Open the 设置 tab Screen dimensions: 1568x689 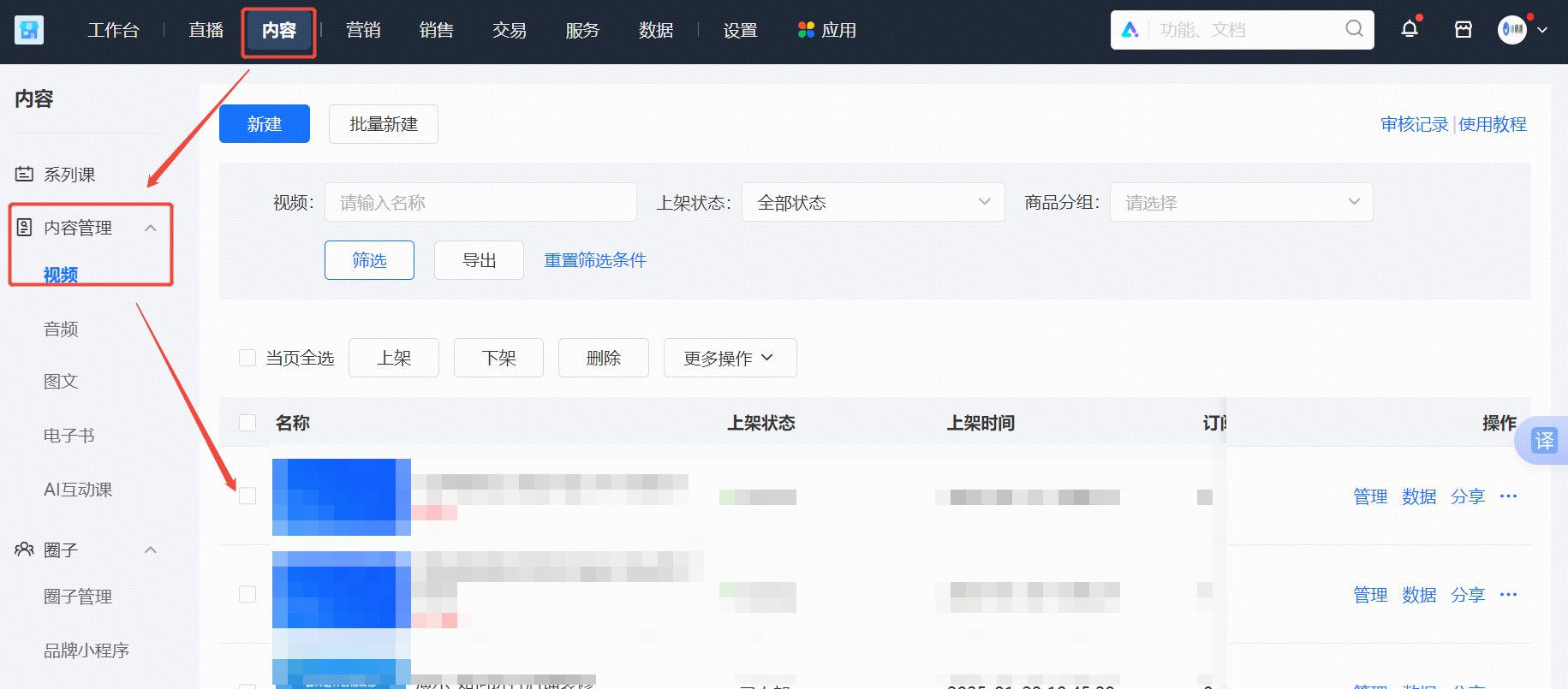[x=741, y=30]
